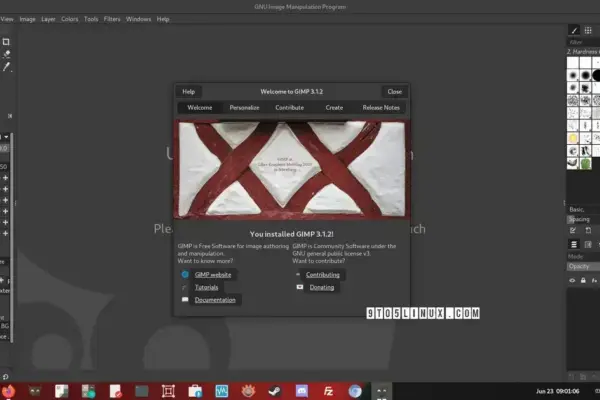The height and width of the screenshot is (400, 600).
Task: Open the layer Mode dropdown
Action: (583, 256)
